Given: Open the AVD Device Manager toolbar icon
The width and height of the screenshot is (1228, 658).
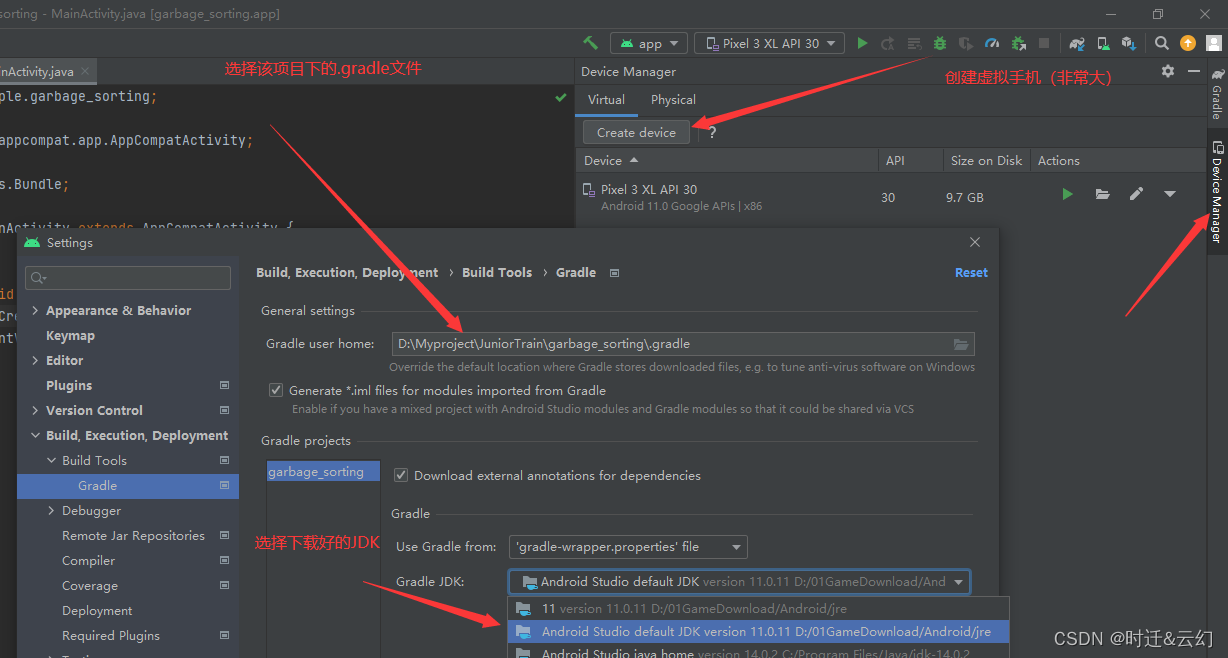Looking at the screenshot, I should click(x=1103, y=43).
